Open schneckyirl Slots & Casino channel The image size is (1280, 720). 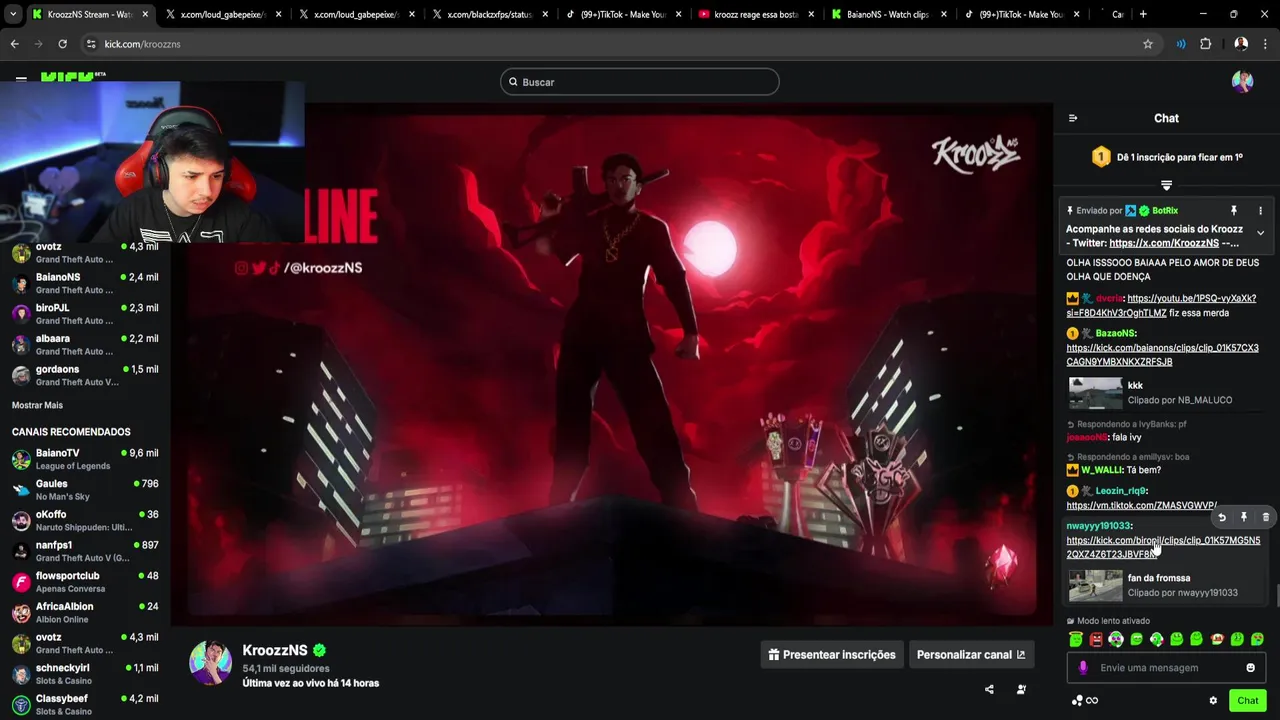click(x=85, y=674)
